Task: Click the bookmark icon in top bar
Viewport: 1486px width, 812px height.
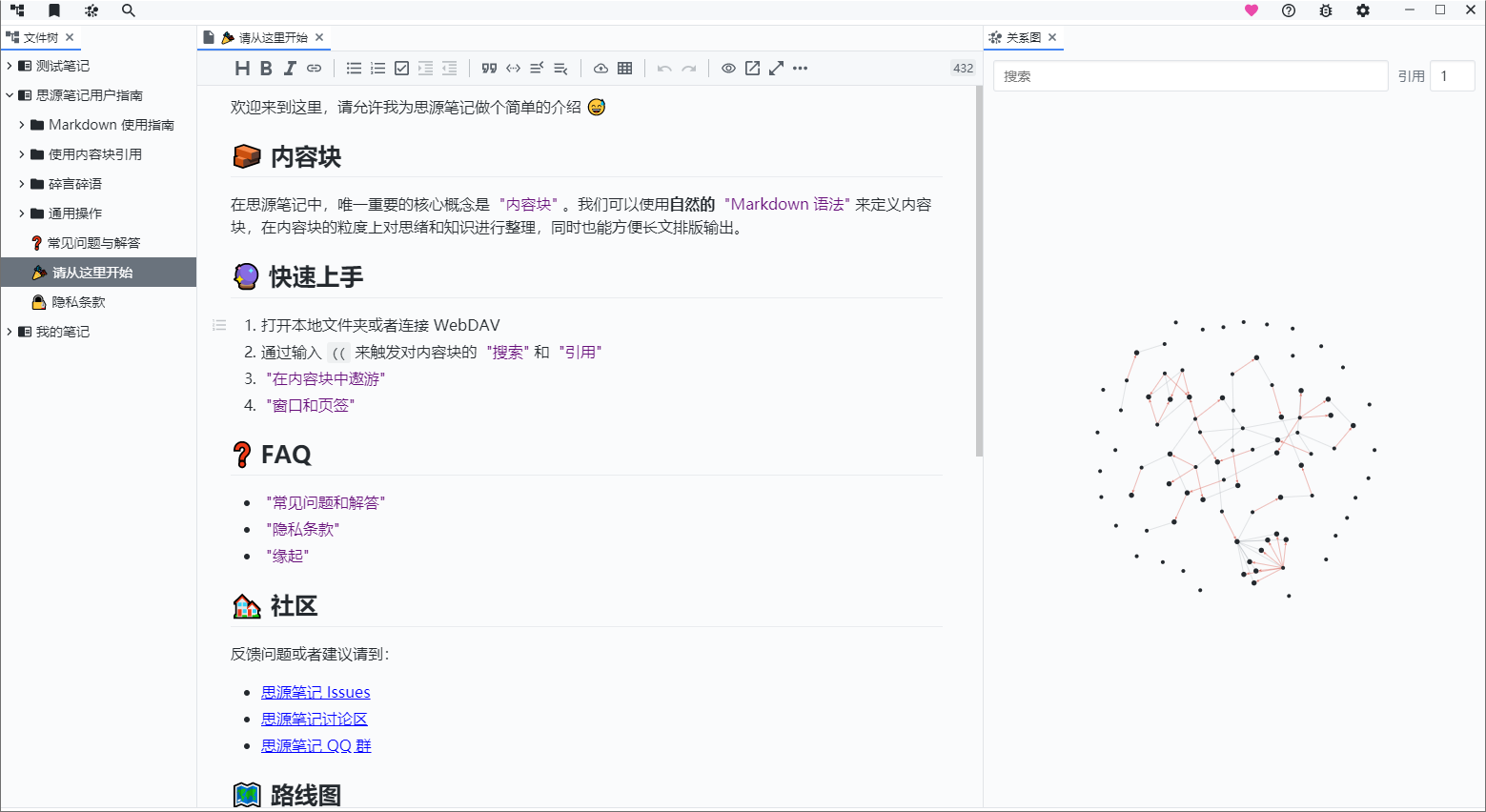Action: pyautogui.click(x=54, y=10)
